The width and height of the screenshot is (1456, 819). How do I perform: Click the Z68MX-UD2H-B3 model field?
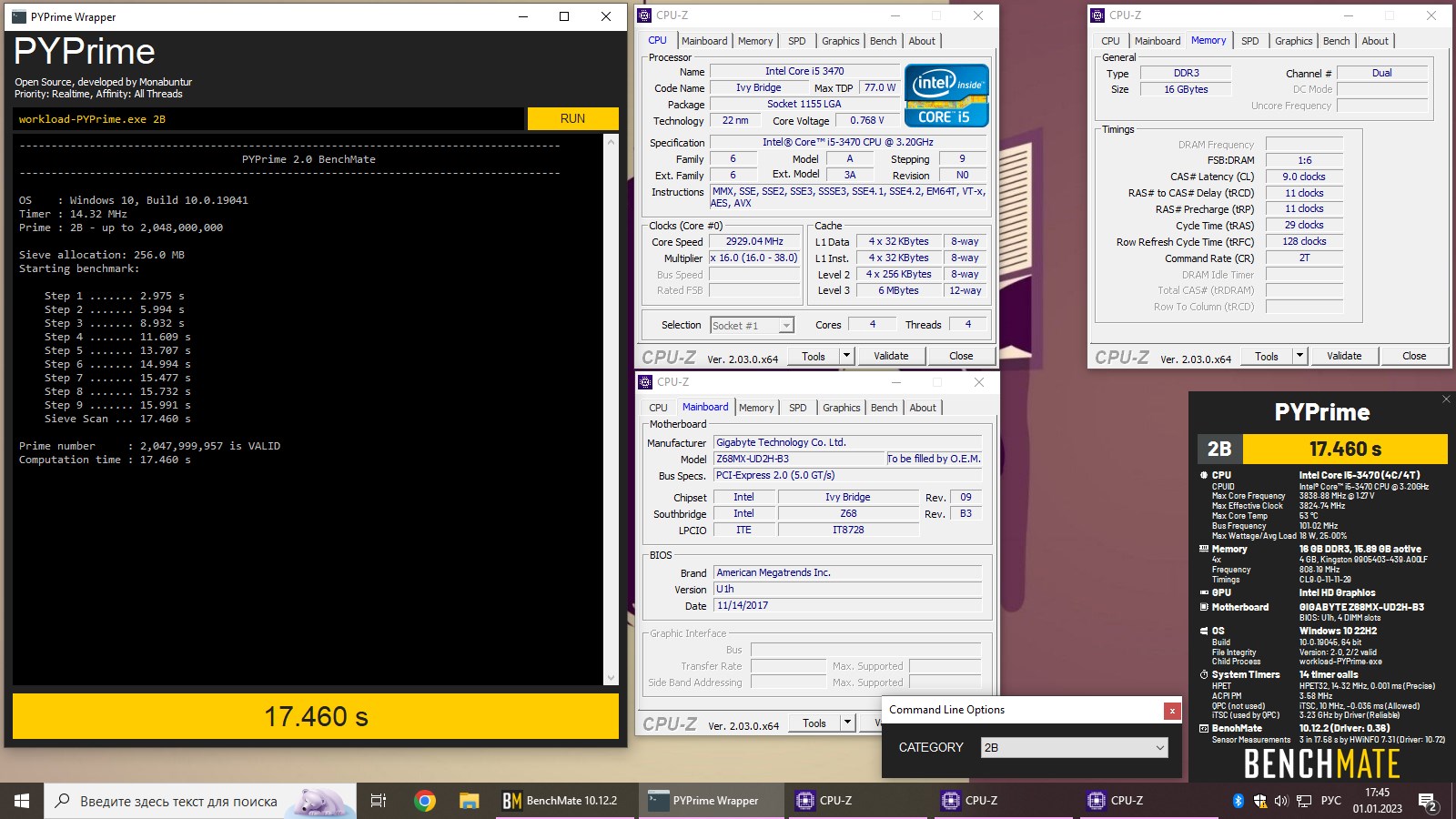[x=799, y=459]
